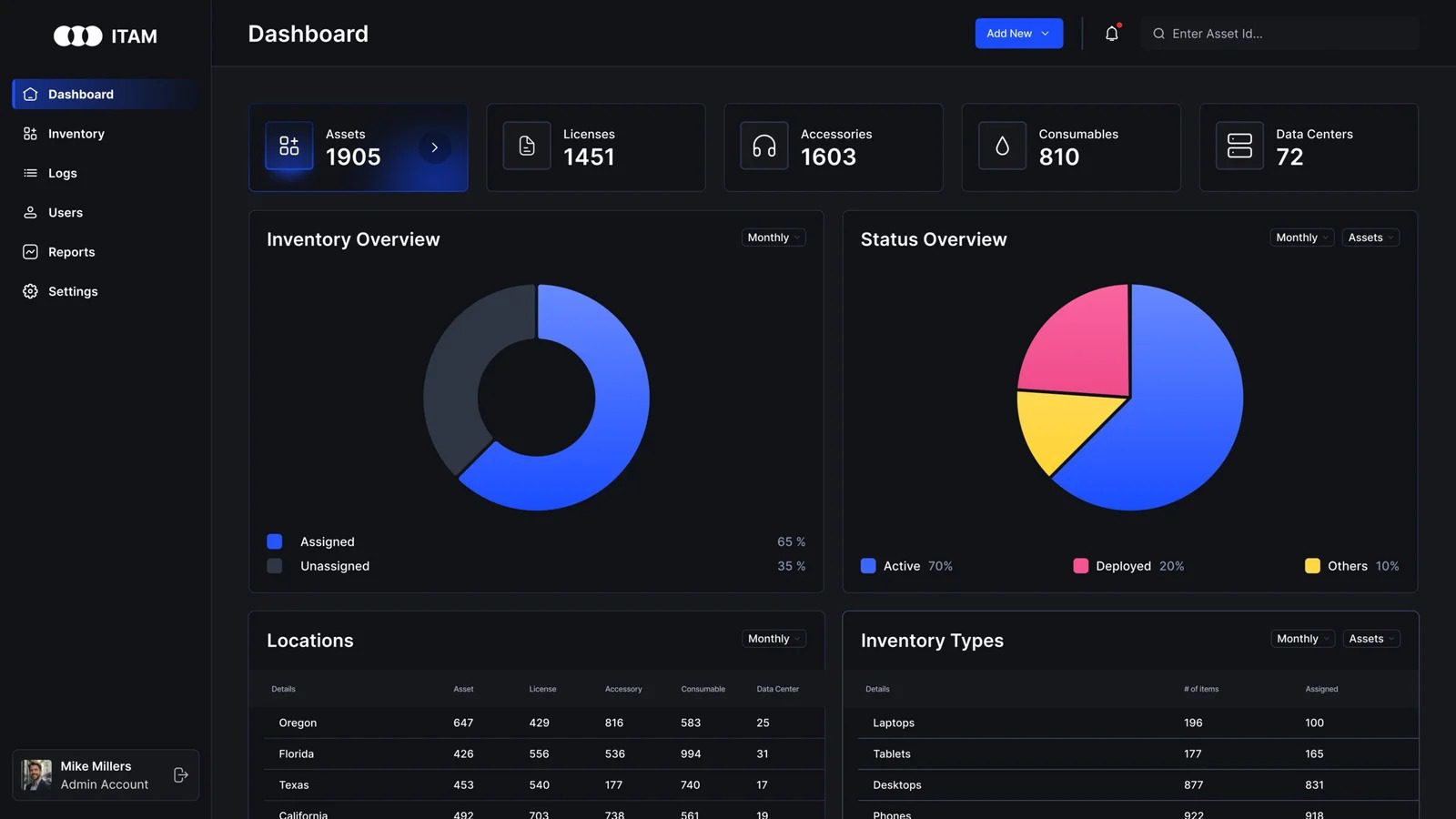Click the Licenses document icon
Screen dimensions: 1456x819
(527, 146)
